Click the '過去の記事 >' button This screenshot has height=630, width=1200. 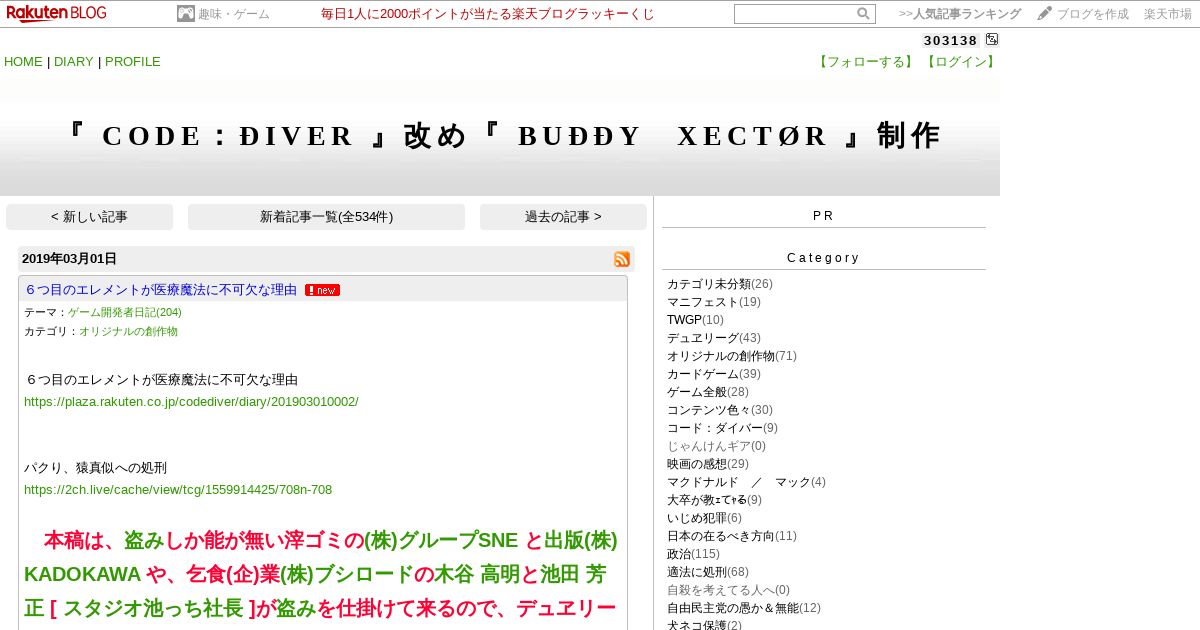coord(563,217)
